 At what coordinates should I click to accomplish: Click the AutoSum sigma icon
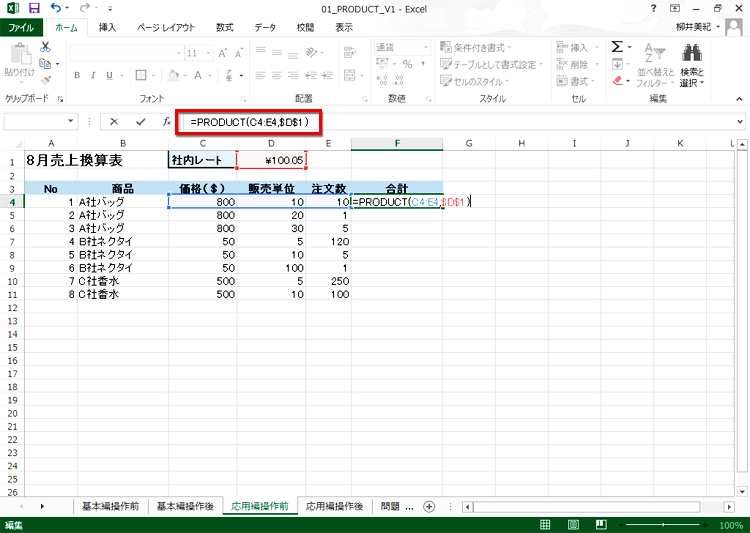617,46
